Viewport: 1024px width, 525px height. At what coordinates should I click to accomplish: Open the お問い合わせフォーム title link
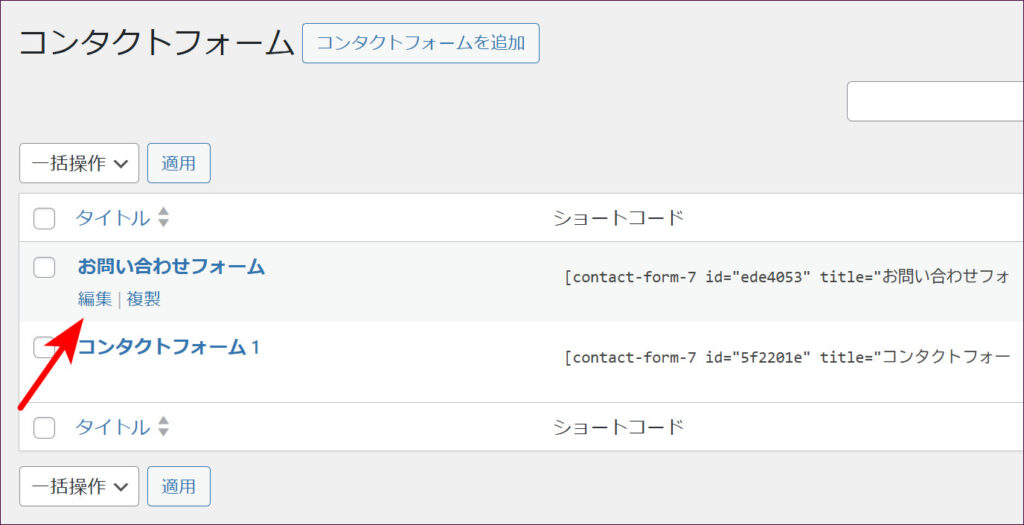pos(171,267)
